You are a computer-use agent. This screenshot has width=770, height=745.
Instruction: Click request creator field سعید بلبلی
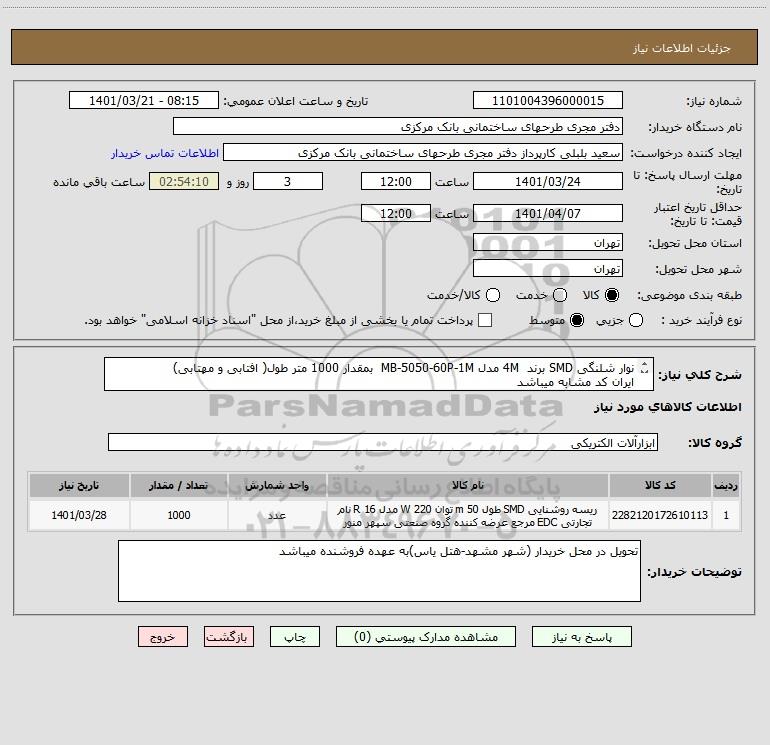[x=423, y=153]
